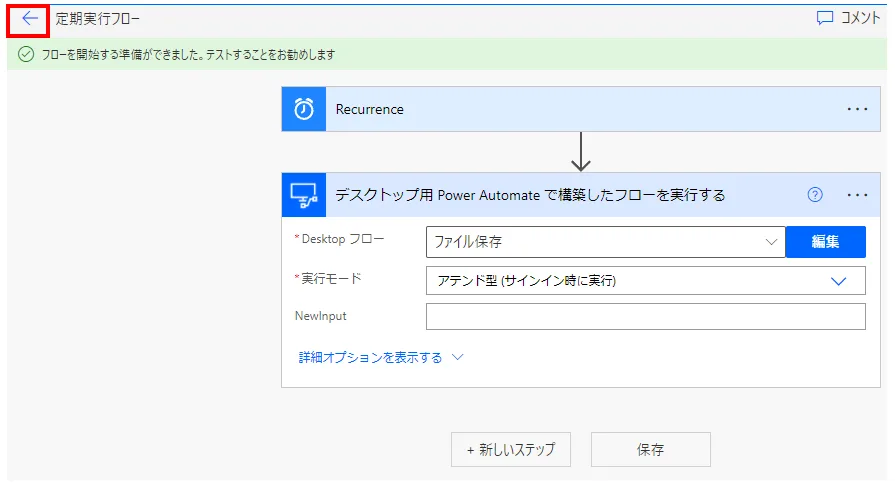Image resolution: width=895 pixels, height=484 pixels.
Task: Click the 定期実行フロー flow title
Action: pos(98,18)
